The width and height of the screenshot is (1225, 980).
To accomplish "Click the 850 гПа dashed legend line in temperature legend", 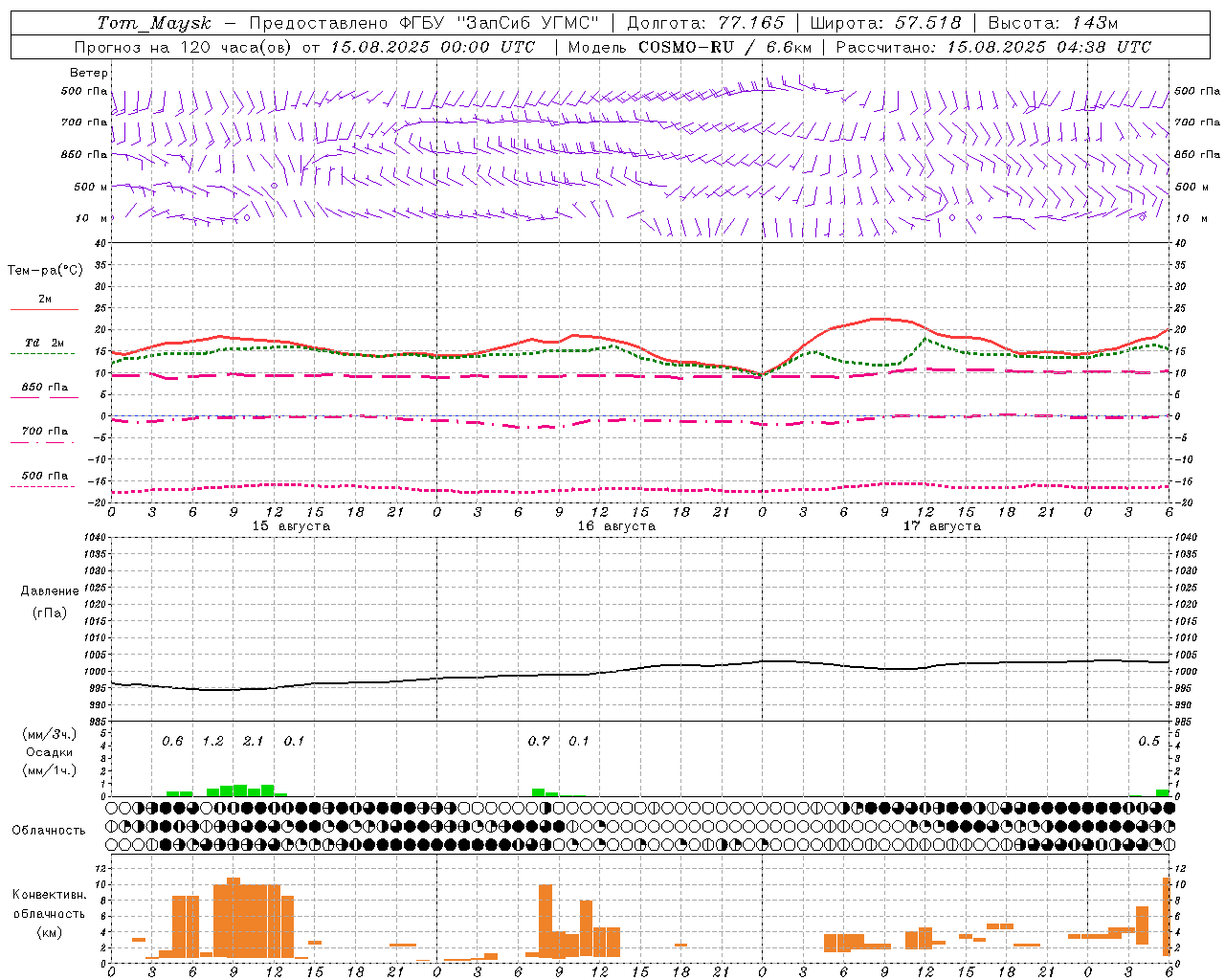I will (44, 397).
